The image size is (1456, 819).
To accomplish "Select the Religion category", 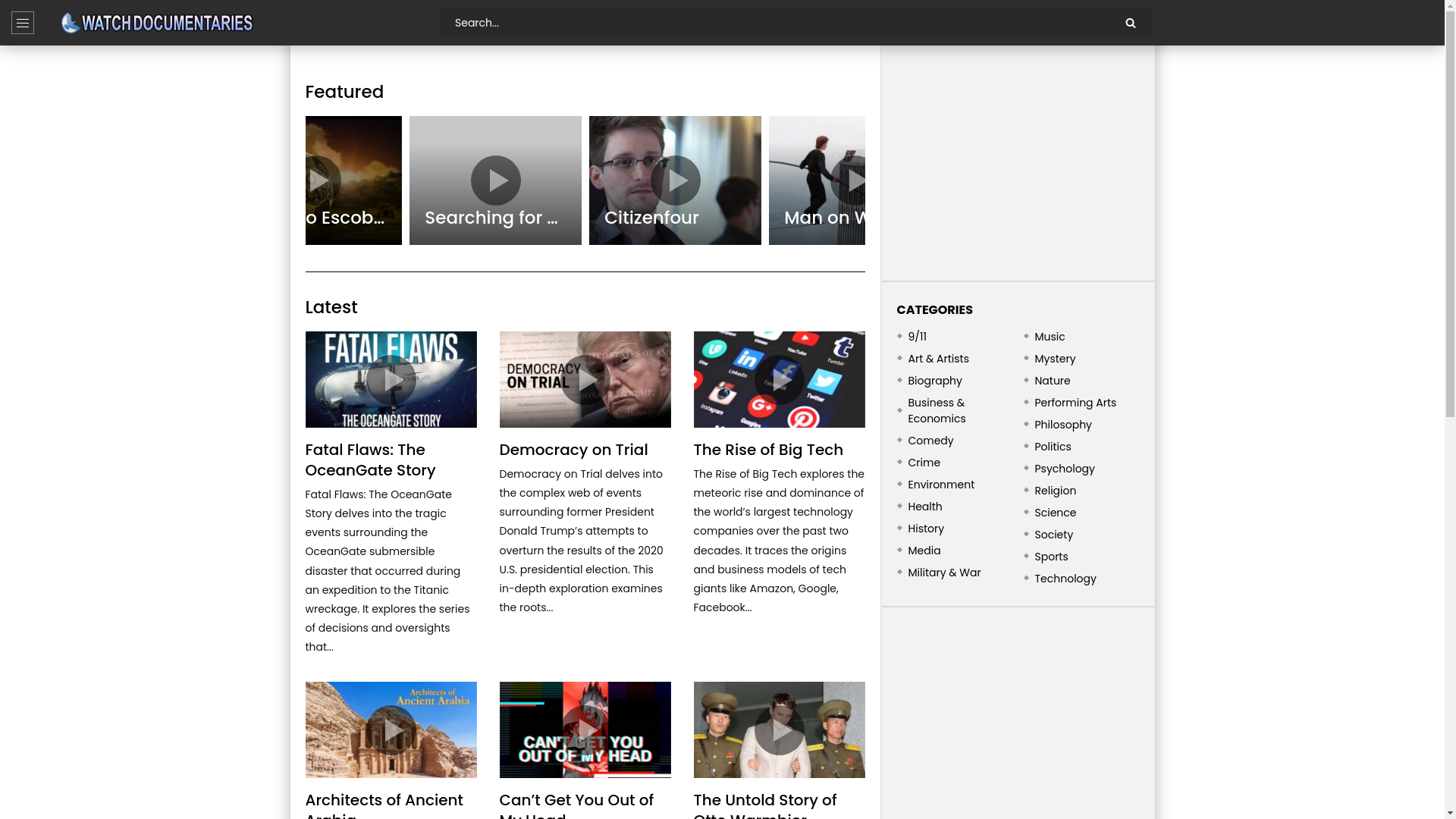I will (1055, 491).
